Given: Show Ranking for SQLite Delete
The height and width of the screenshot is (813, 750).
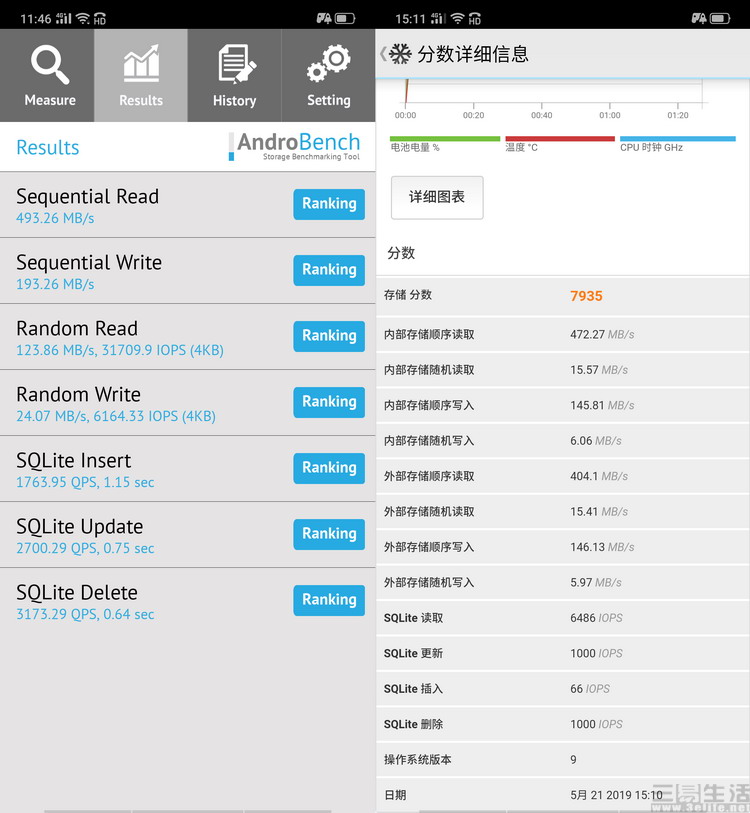Looking at the screenshot, I should click(x=329, y=600).
